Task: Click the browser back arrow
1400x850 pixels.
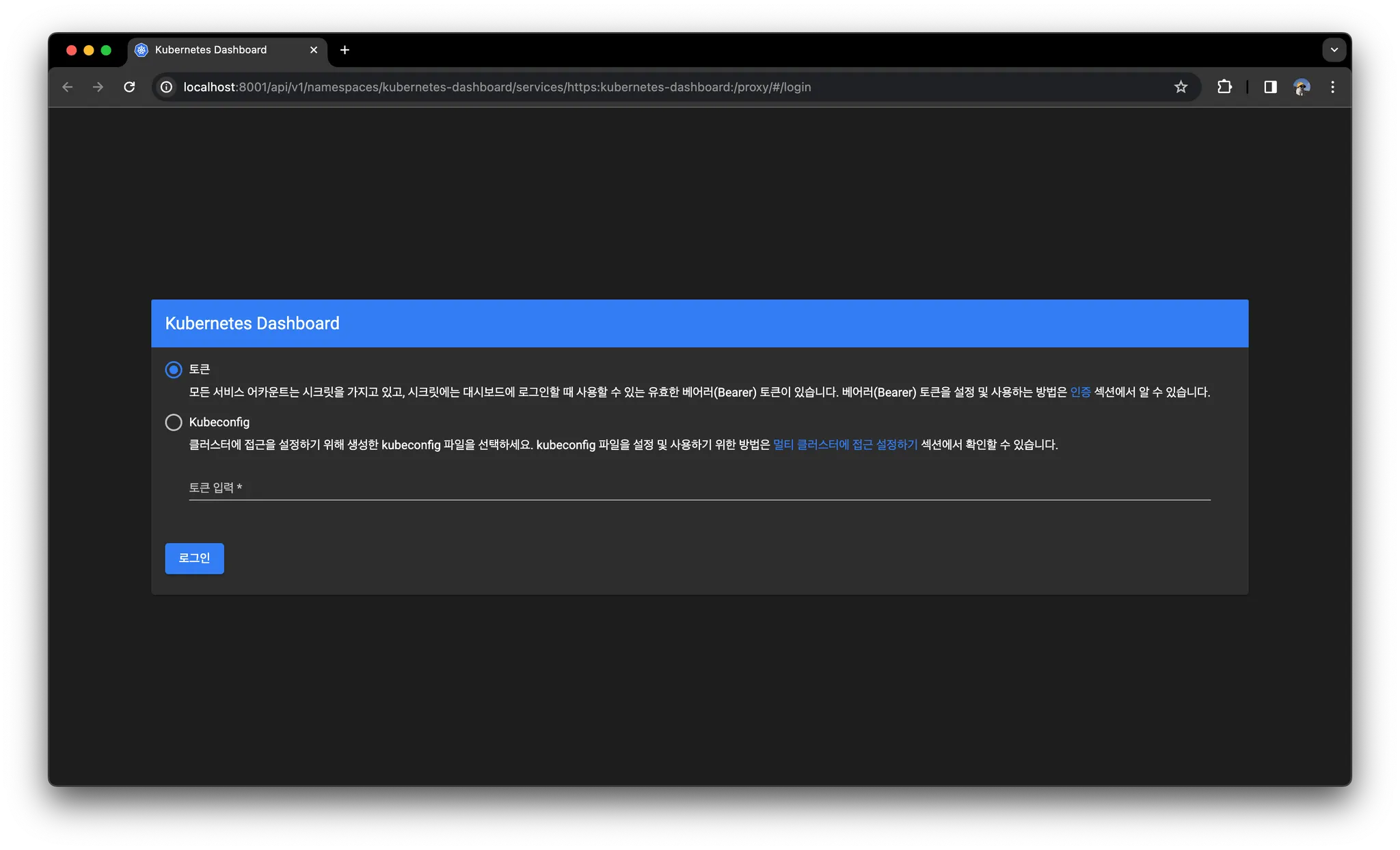Action: pyautogui.click(x=67, y=87)
